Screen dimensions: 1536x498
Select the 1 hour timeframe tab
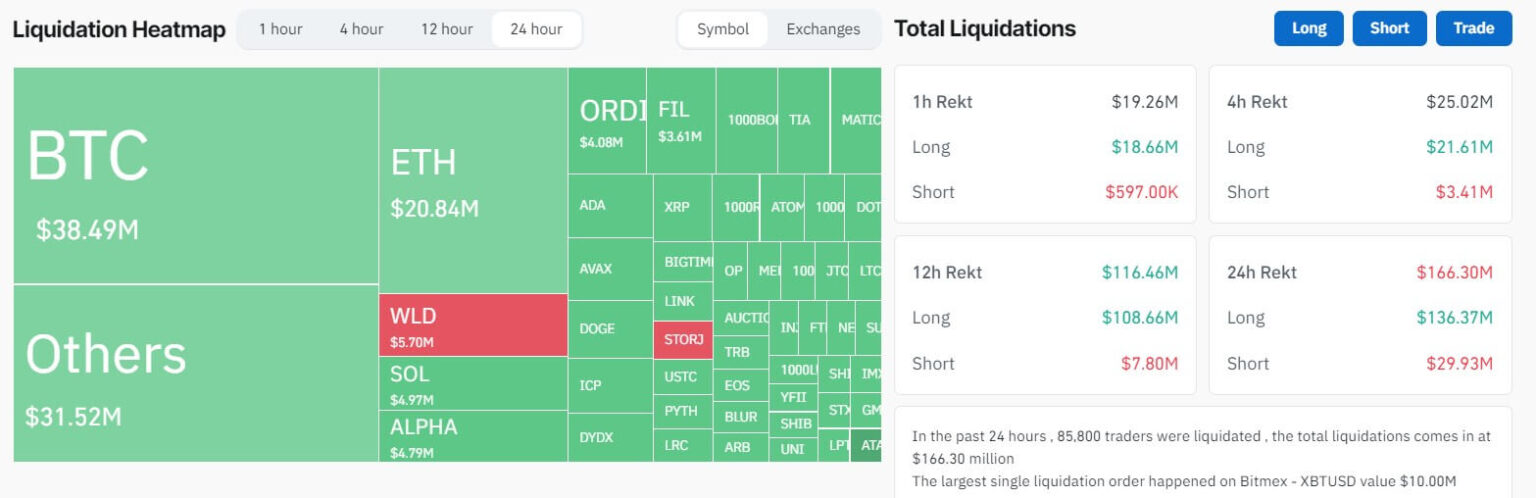click(x=280, y=29)
